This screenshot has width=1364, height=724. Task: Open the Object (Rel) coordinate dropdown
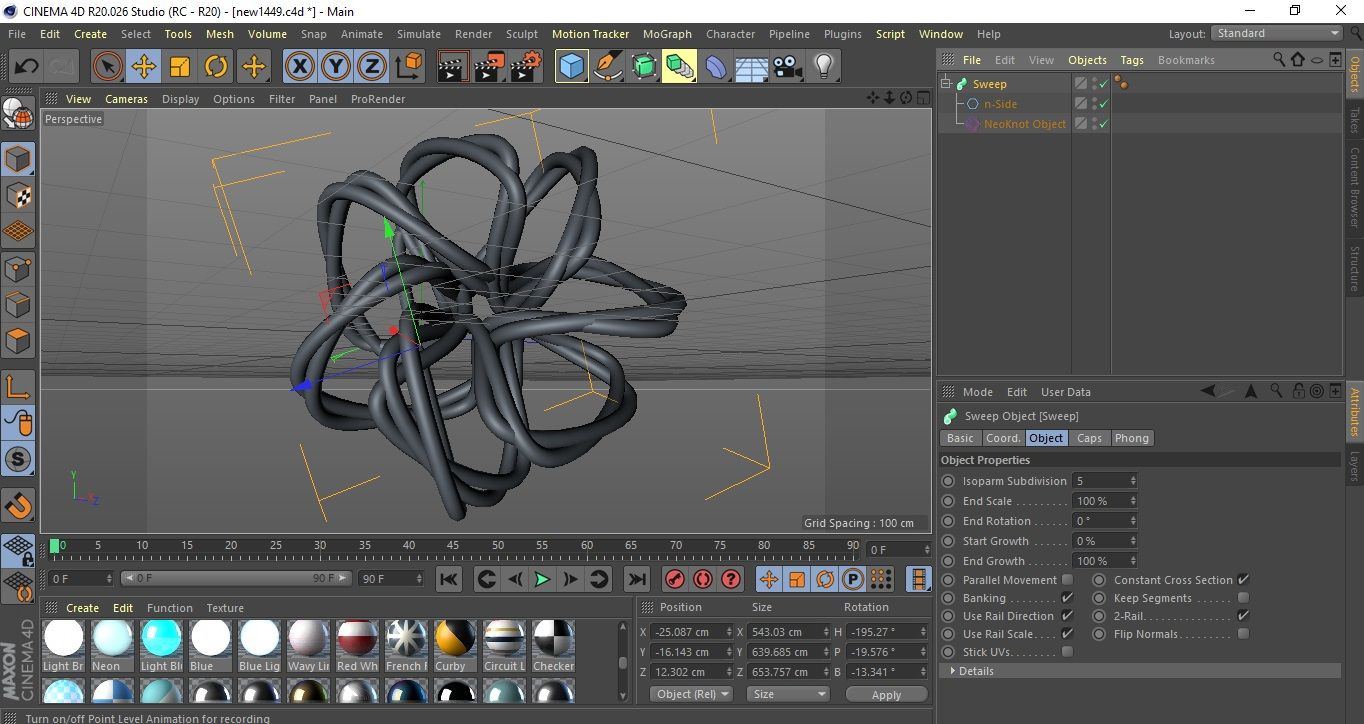click(691, 694)
